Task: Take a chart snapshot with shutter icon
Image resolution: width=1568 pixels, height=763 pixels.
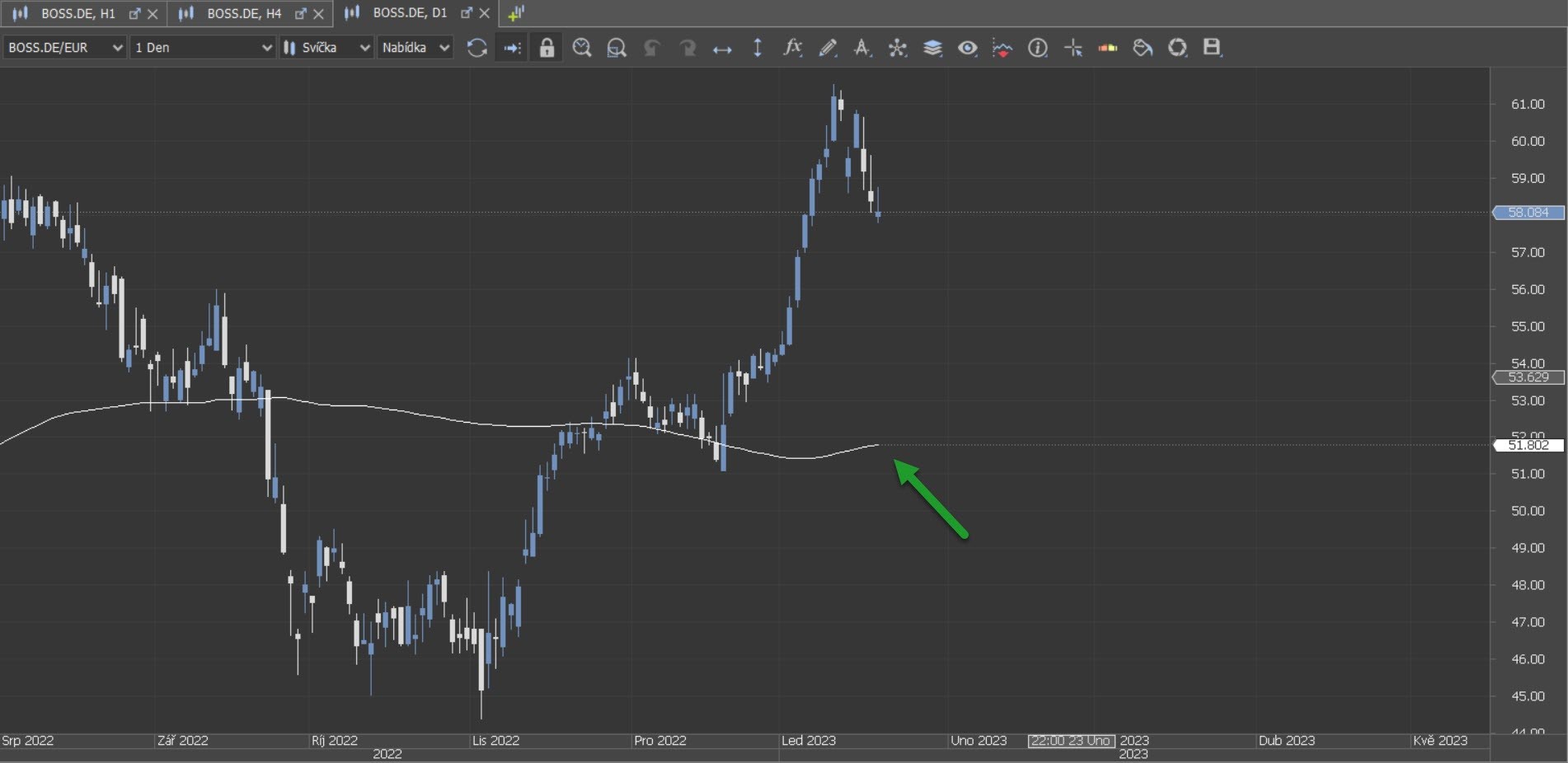Action: point(1177,48)
